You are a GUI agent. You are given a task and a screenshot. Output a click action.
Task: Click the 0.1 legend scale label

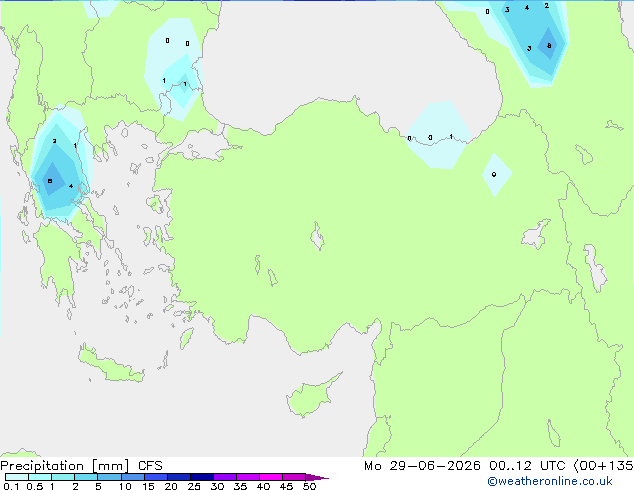11,486
